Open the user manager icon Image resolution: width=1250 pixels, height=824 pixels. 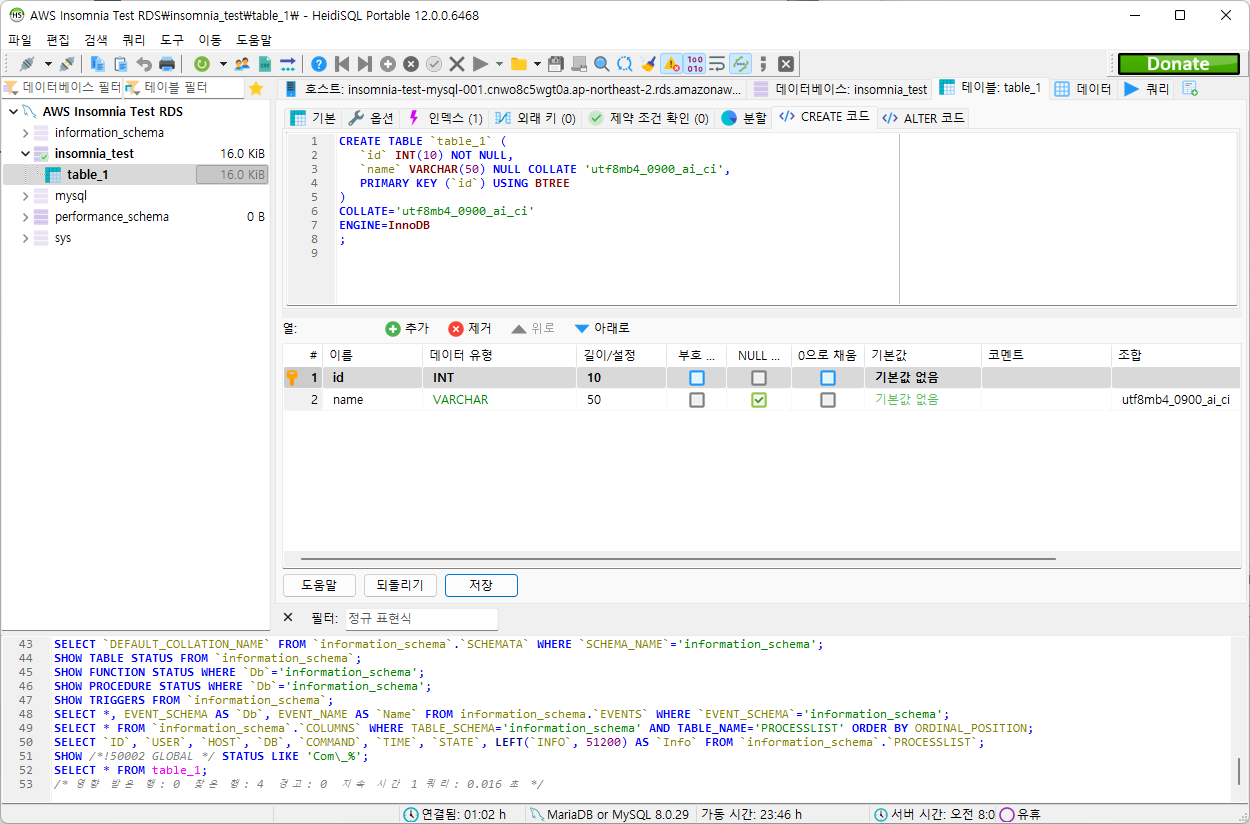[242, 64]
